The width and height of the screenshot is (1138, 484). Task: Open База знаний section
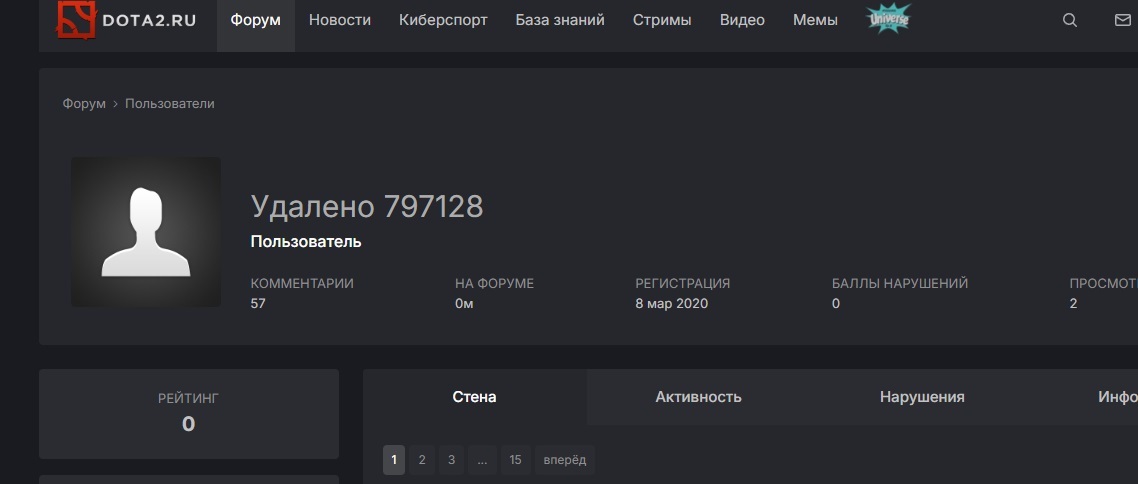(560, 20)
